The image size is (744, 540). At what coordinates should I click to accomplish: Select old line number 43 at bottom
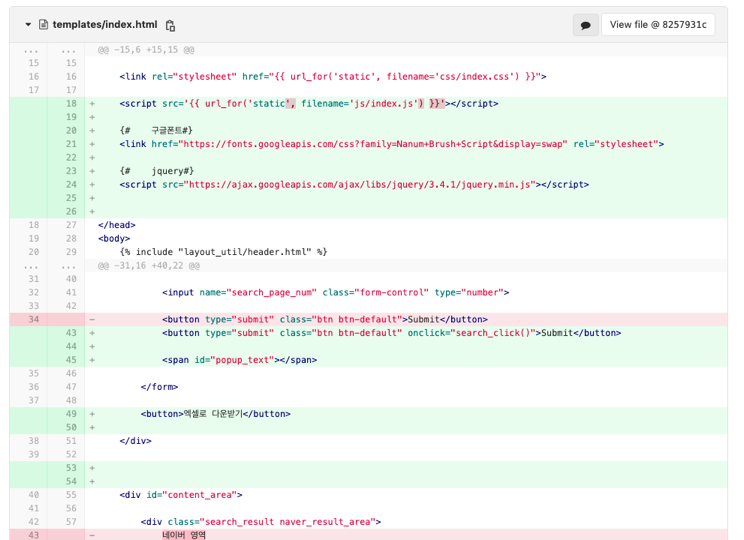click(34, 535)
